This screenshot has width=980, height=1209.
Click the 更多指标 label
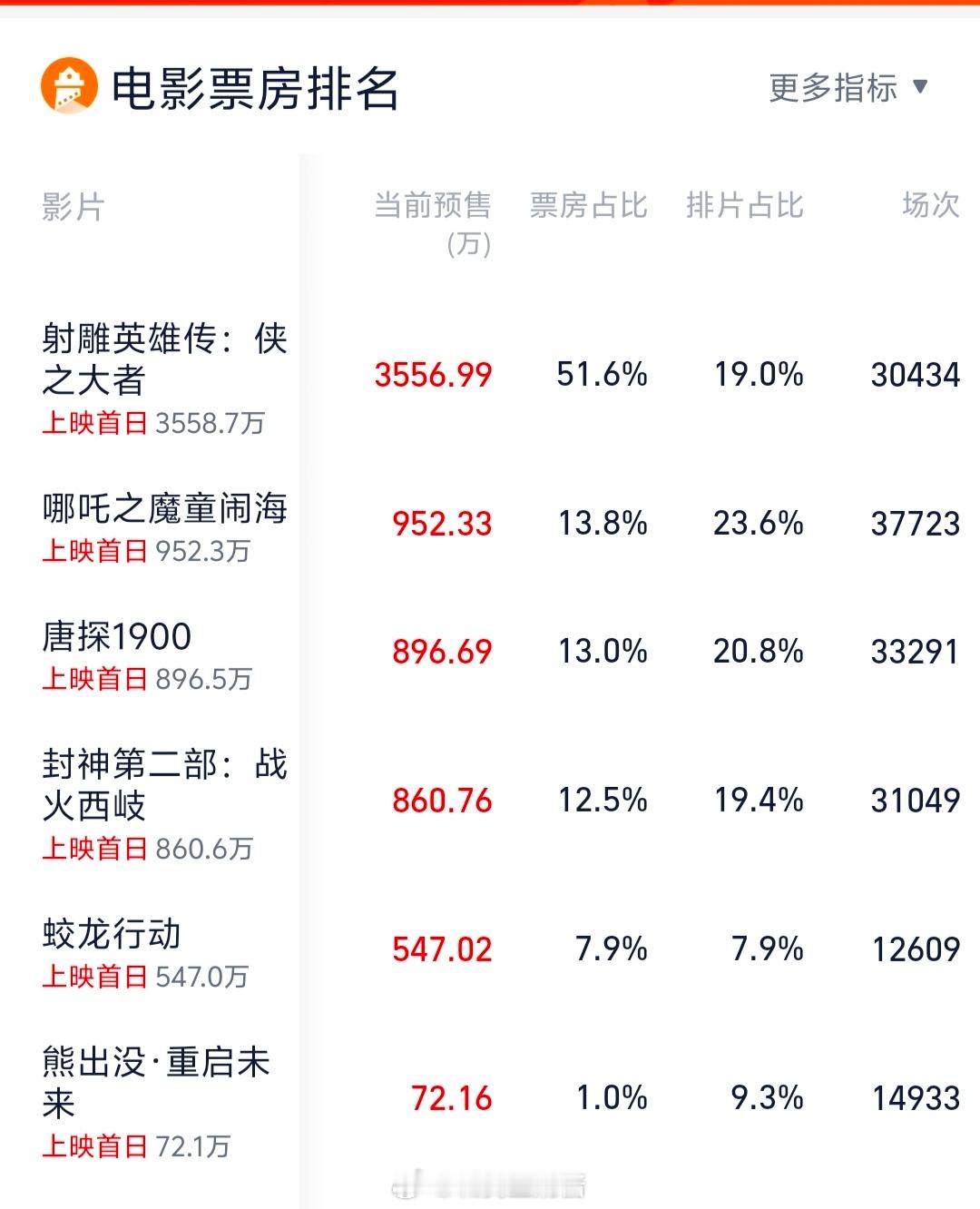coord(833,87)
